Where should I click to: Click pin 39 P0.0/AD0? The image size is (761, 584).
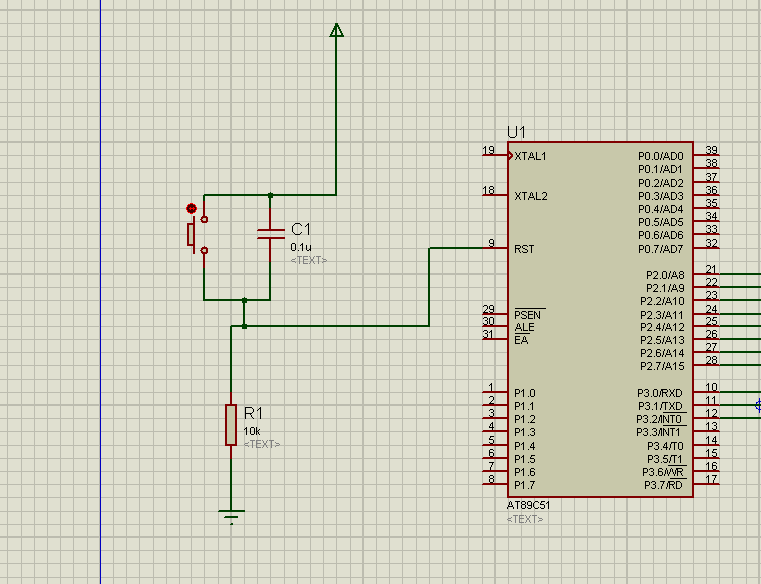(706, 155)
